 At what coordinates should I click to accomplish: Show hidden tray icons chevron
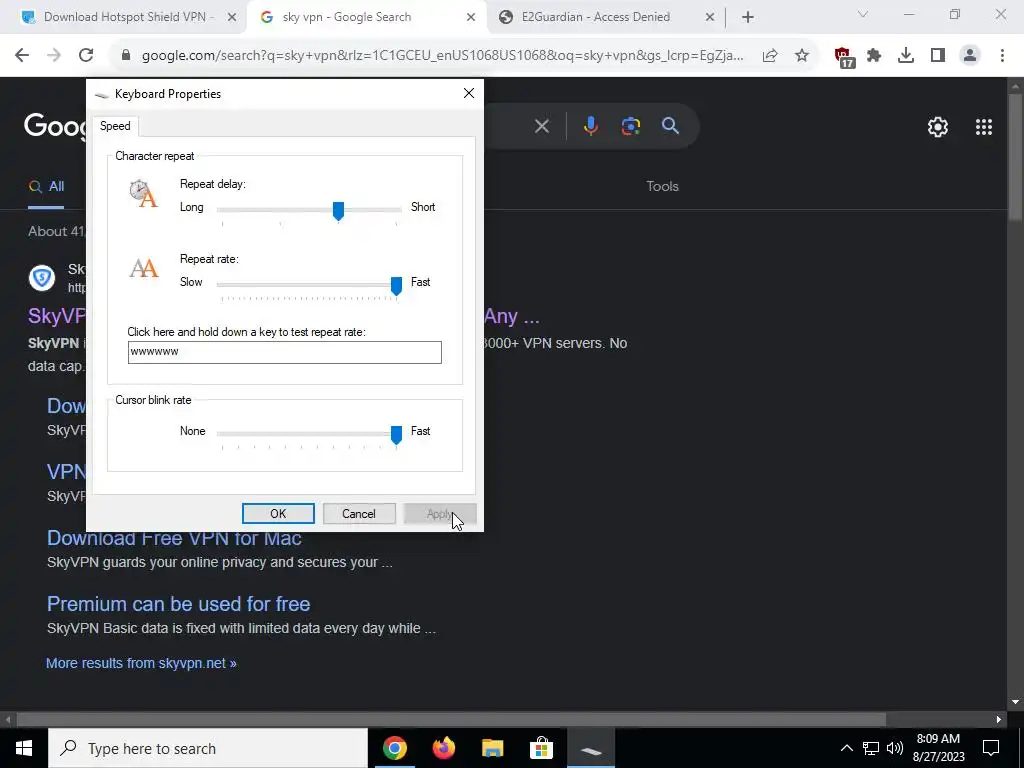846,748
